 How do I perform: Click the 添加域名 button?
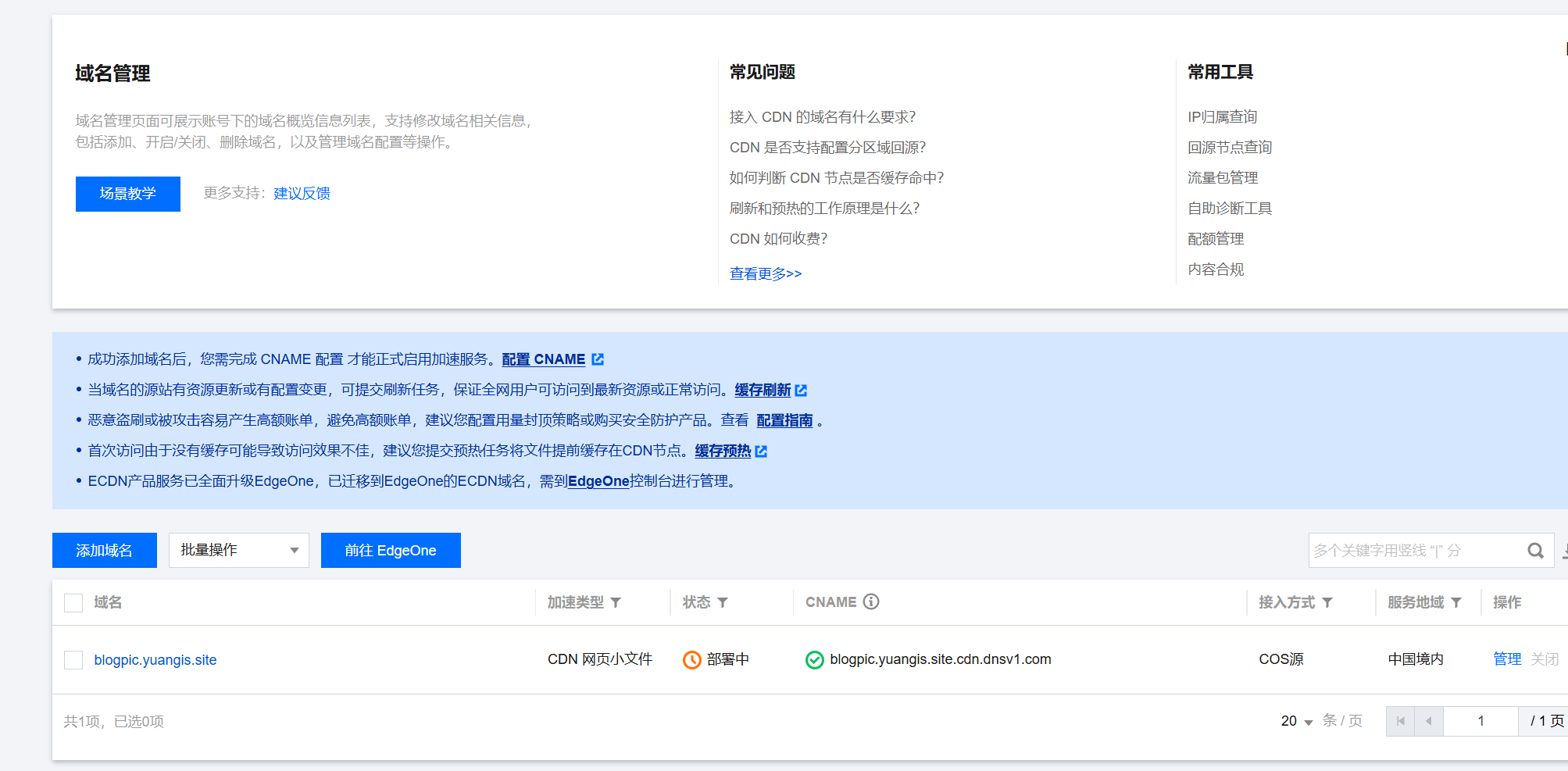105,551
